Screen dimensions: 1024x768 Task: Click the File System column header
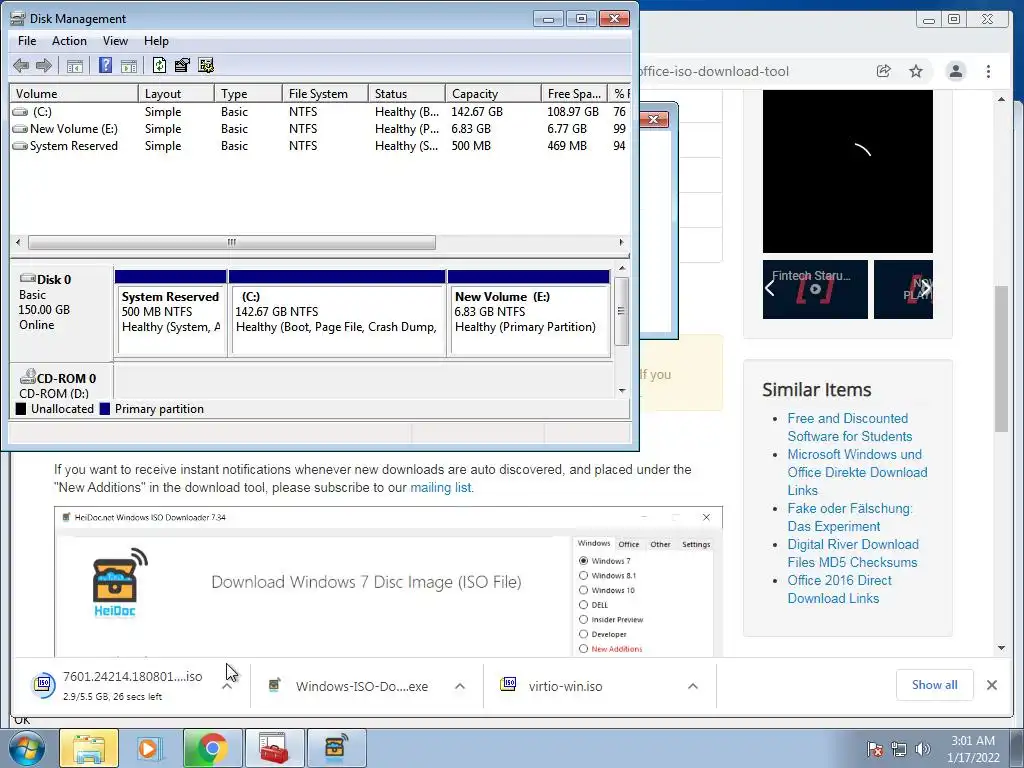(325, 93)
